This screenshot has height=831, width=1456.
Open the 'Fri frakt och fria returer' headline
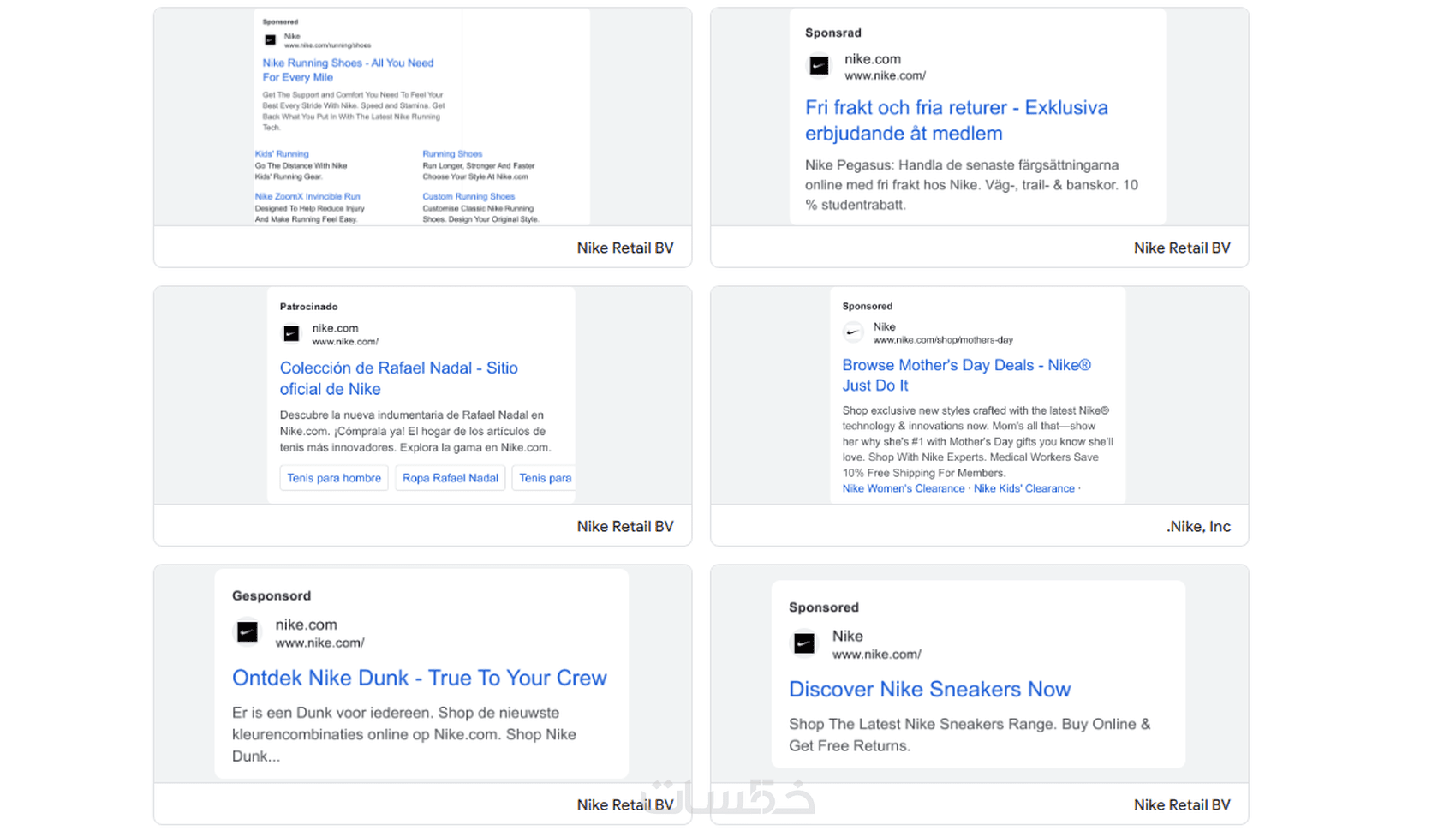pos(957,120)
